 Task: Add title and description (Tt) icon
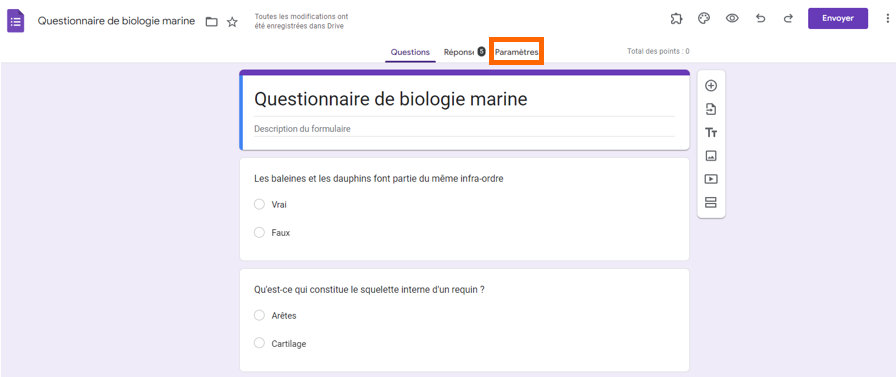tap(711, 133)
